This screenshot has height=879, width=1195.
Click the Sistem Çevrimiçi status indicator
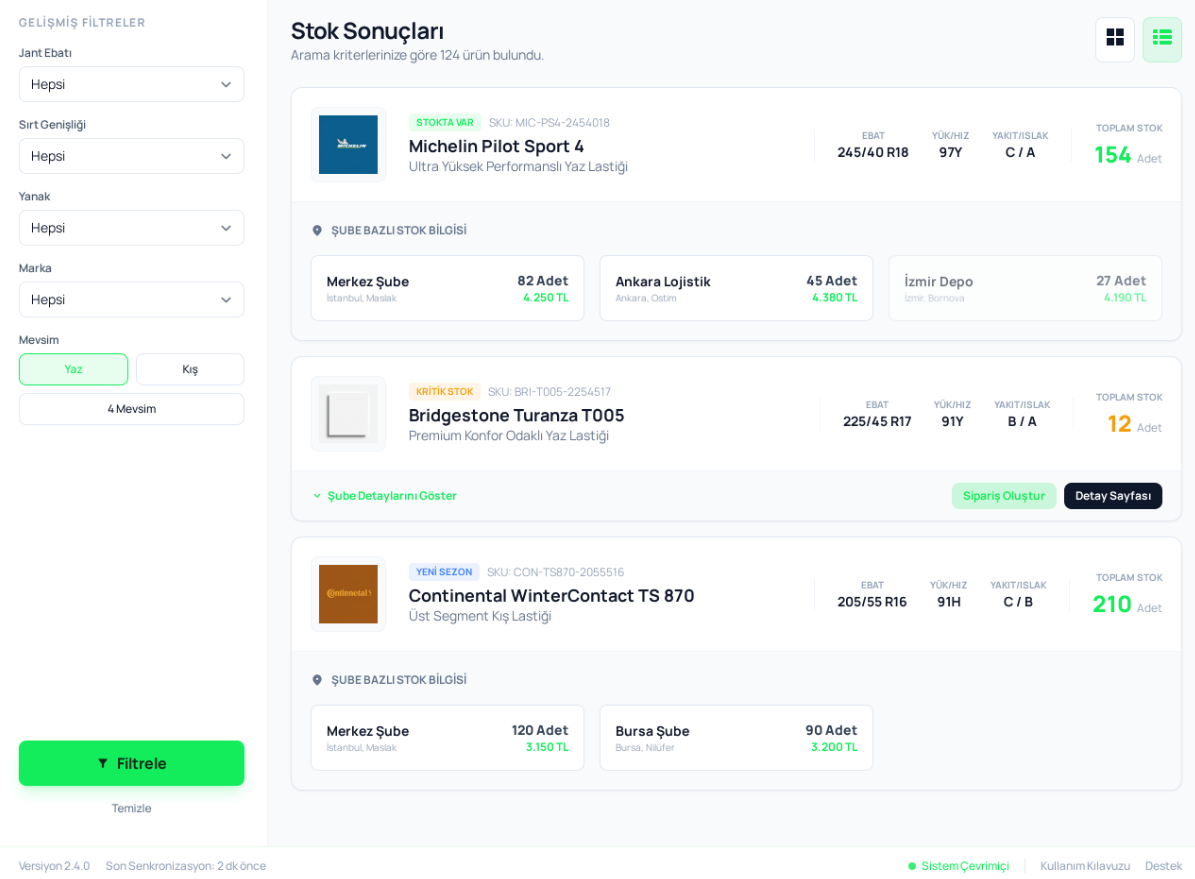point(960,866)
